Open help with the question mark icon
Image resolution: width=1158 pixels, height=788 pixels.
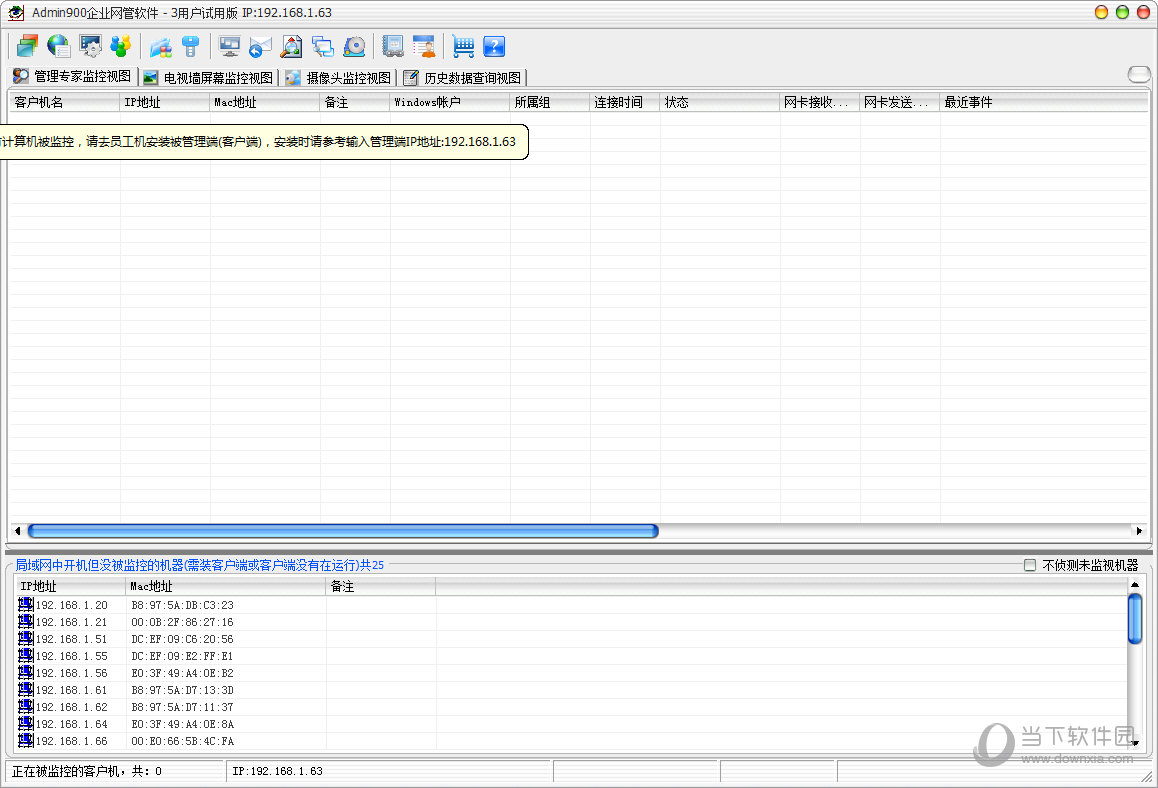click(x=494, y=47)
